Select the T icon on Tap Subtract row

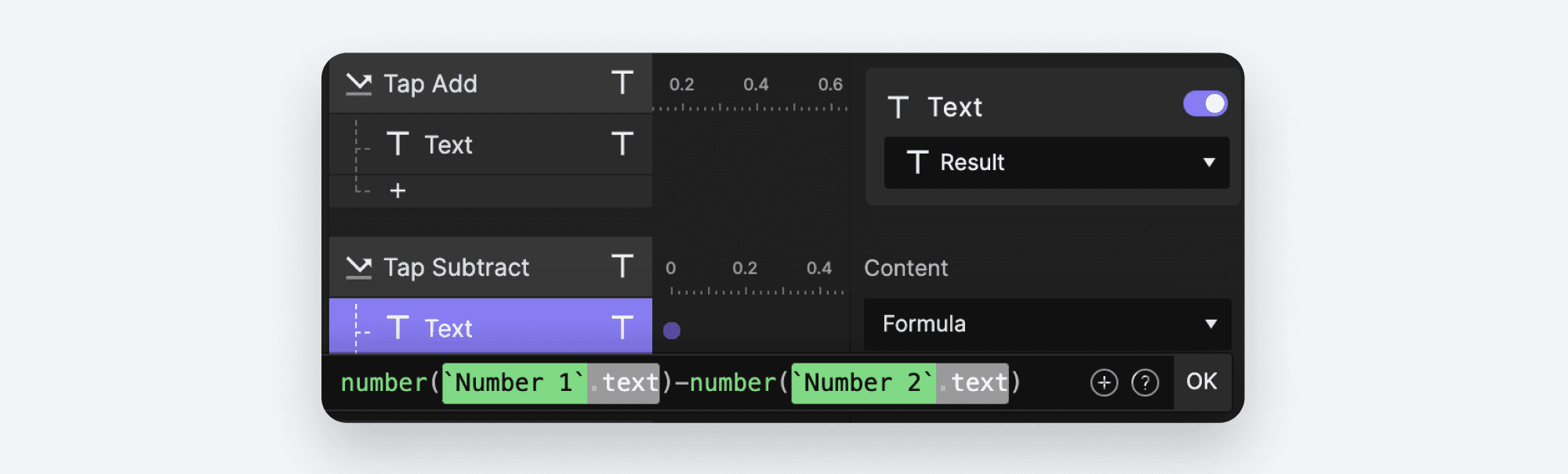click(x=622, y=267)
